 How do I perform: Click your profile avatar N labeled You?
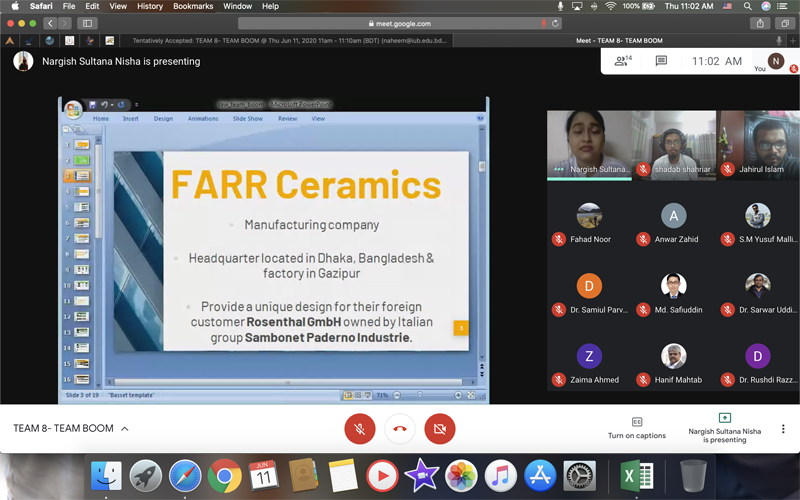click(776, 61)
